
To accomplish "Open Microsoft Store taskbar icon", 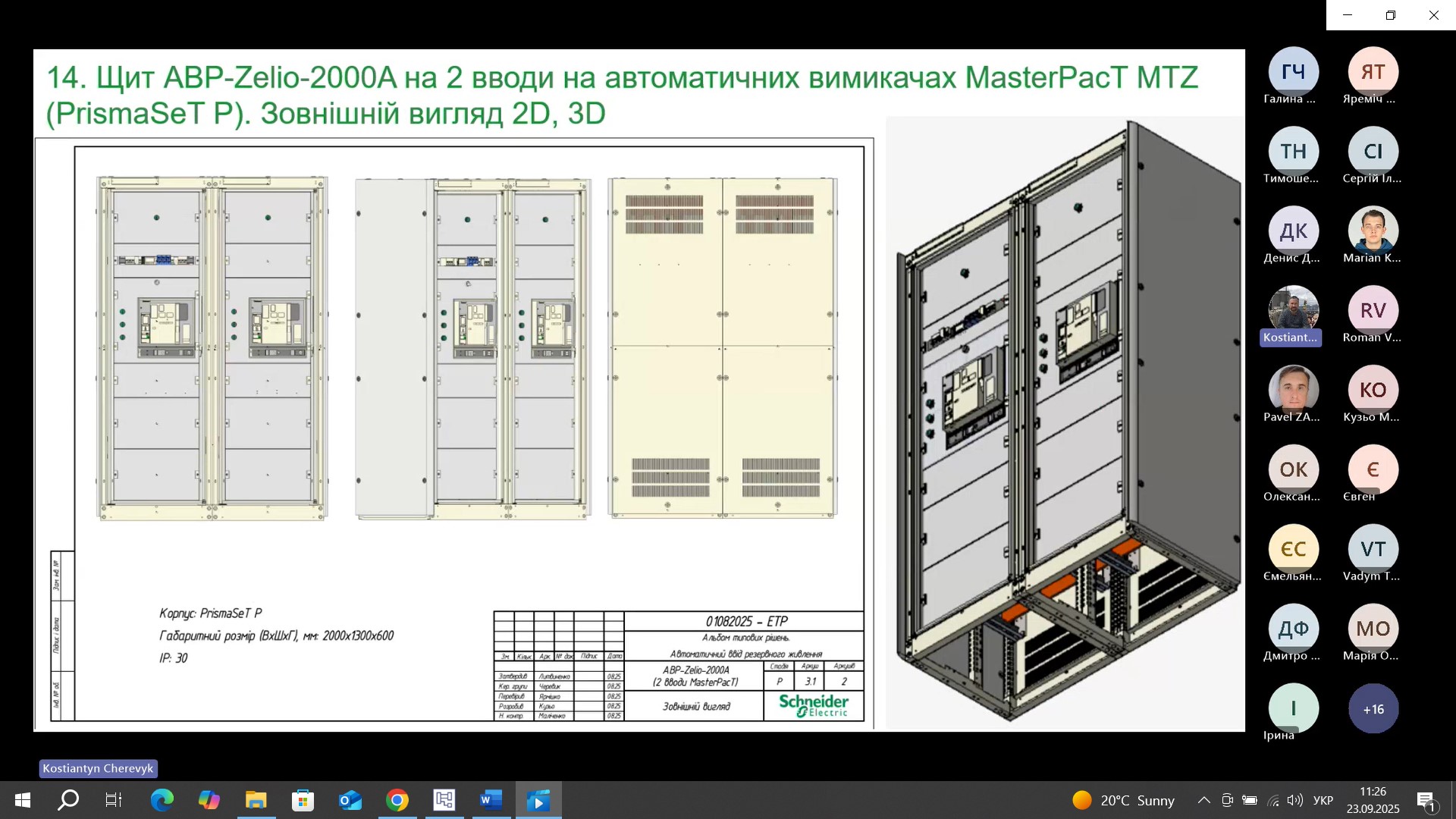I will click(303, 800).
